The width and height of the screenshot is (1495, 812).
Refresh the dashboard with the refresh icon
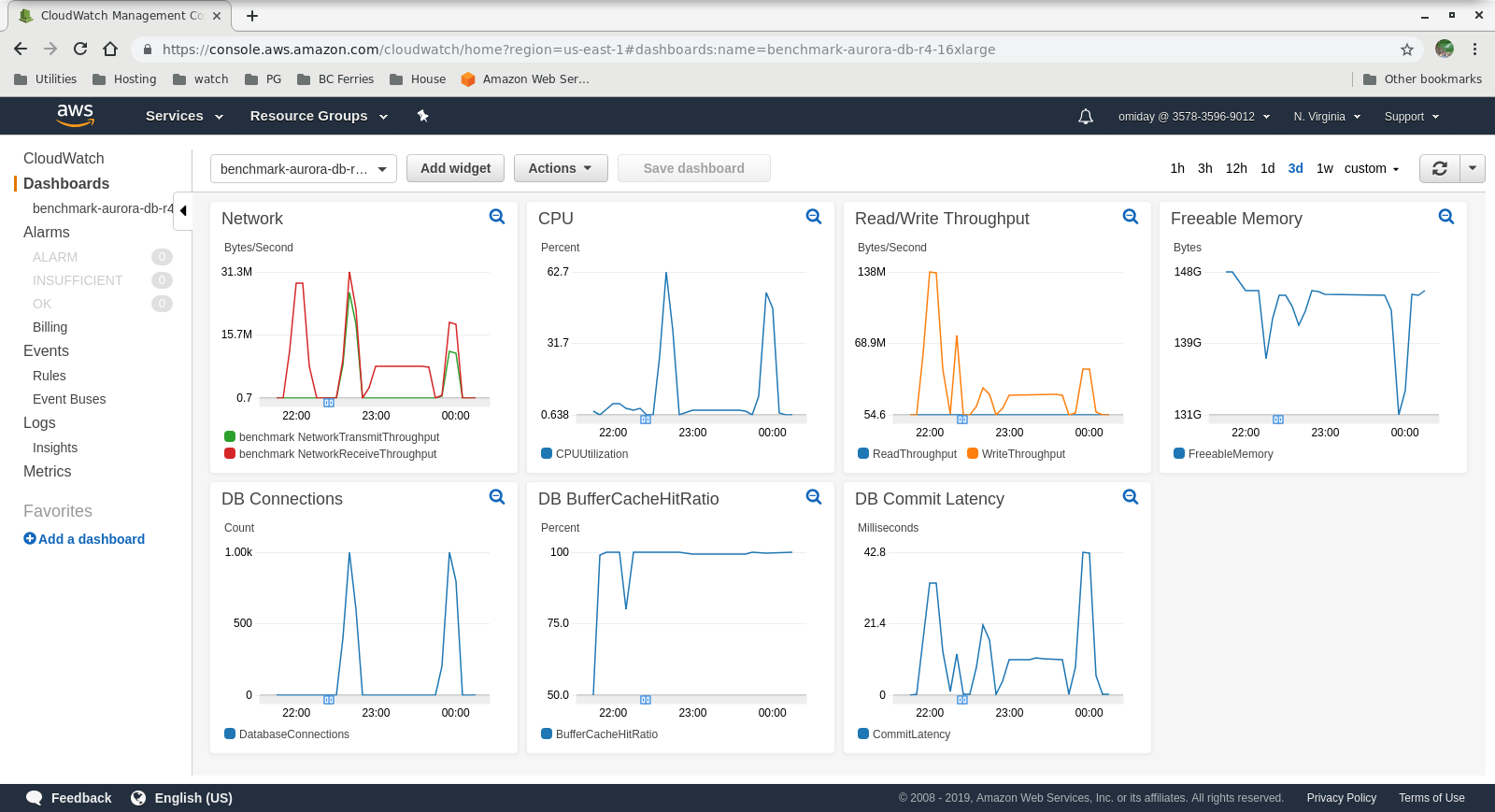pyautogui.click(x=1440, y=168)
